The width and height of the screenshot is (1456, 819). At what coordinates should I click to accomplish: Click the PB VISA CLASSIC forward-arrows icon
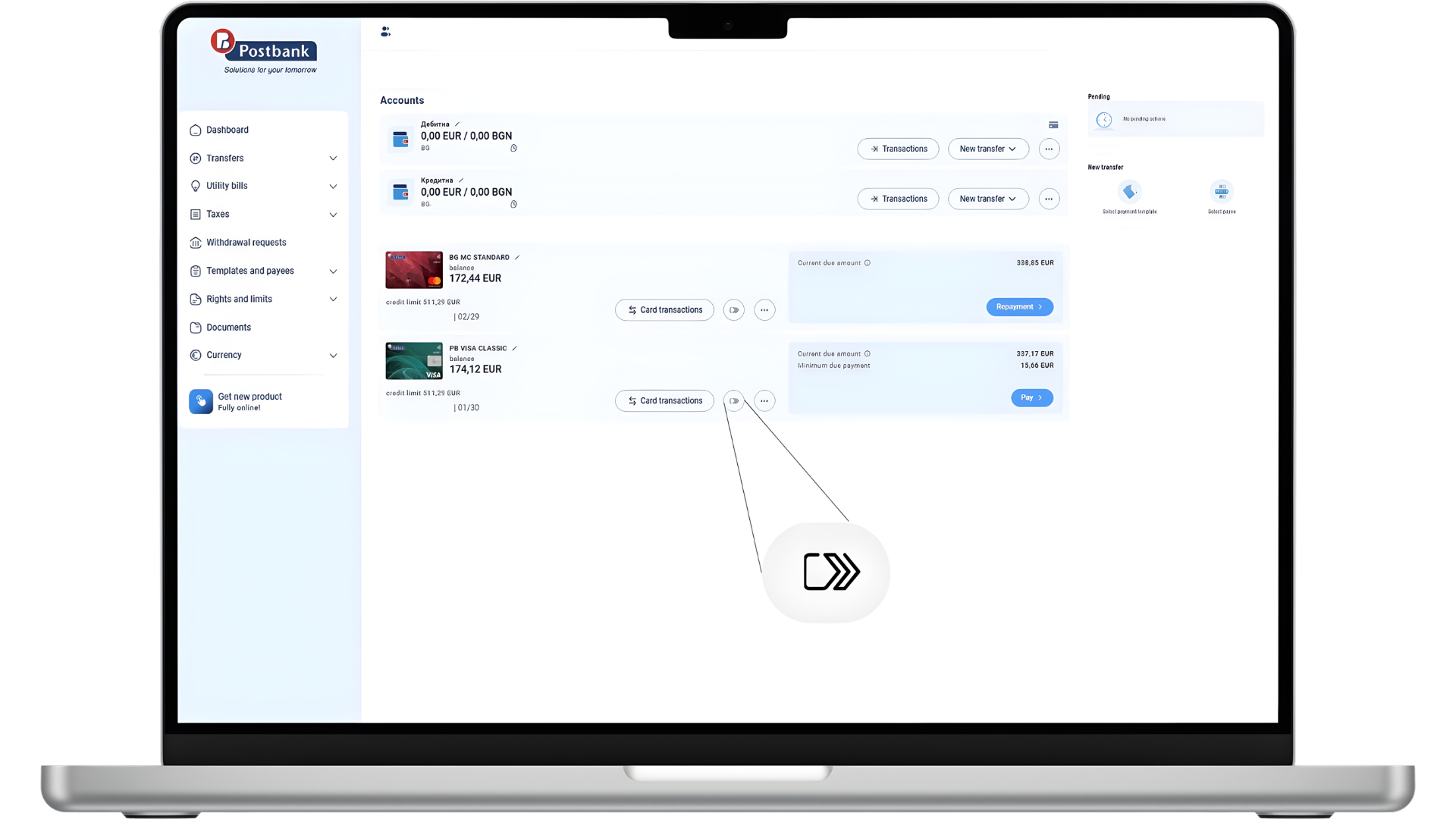pos(733,400)
